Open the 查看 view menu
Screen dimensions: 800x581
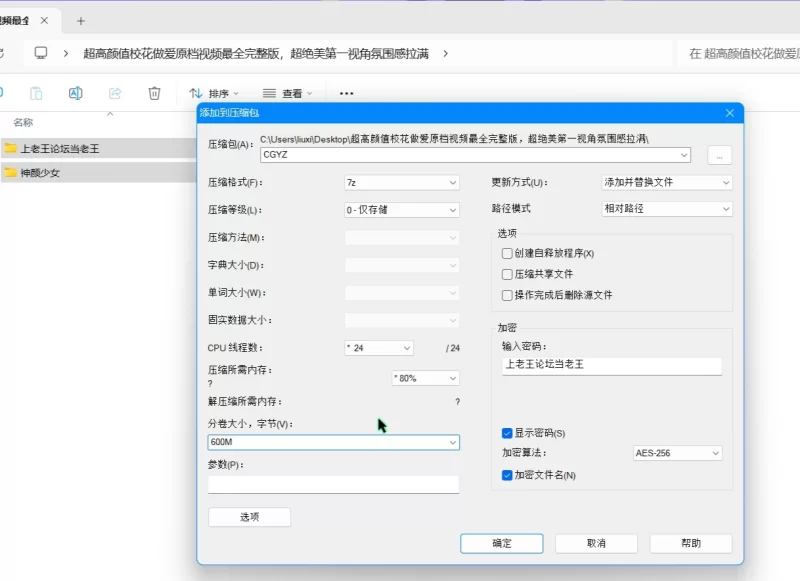point(287,93)
